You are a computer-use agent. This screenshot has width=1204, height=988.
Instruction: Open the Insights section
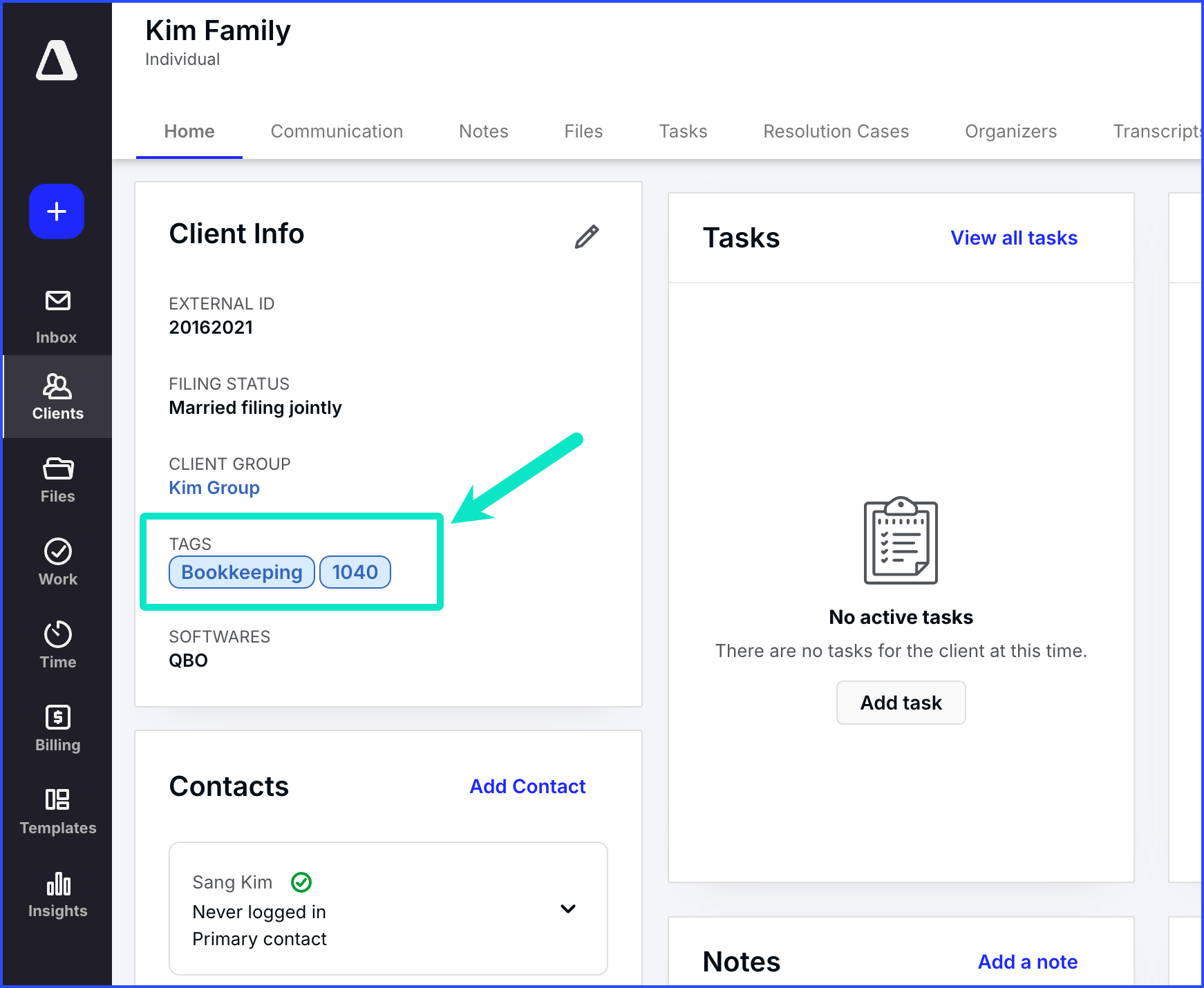(x=57, y=894)
